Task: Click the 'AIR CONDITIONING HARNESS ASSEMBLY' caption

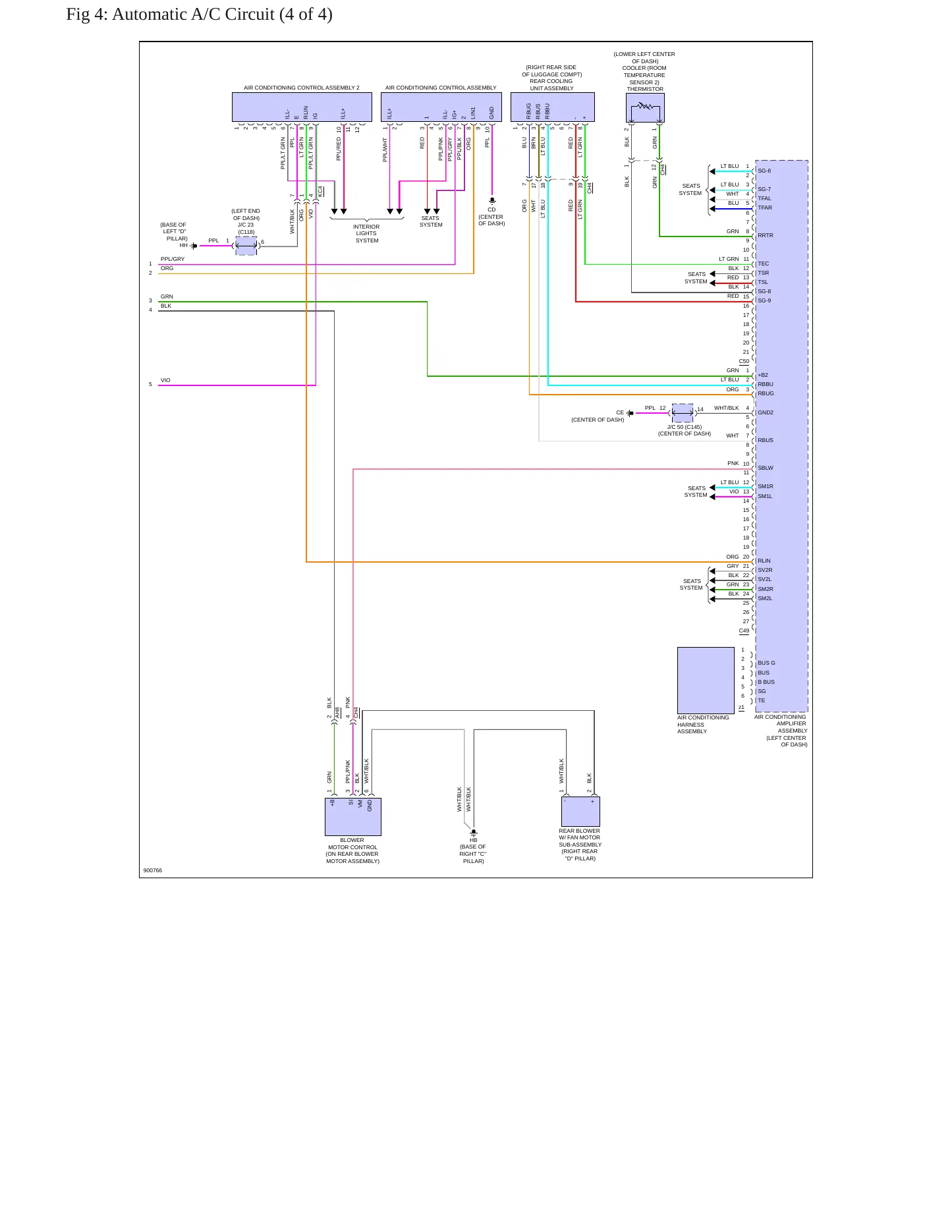Action: pos(703,725)
